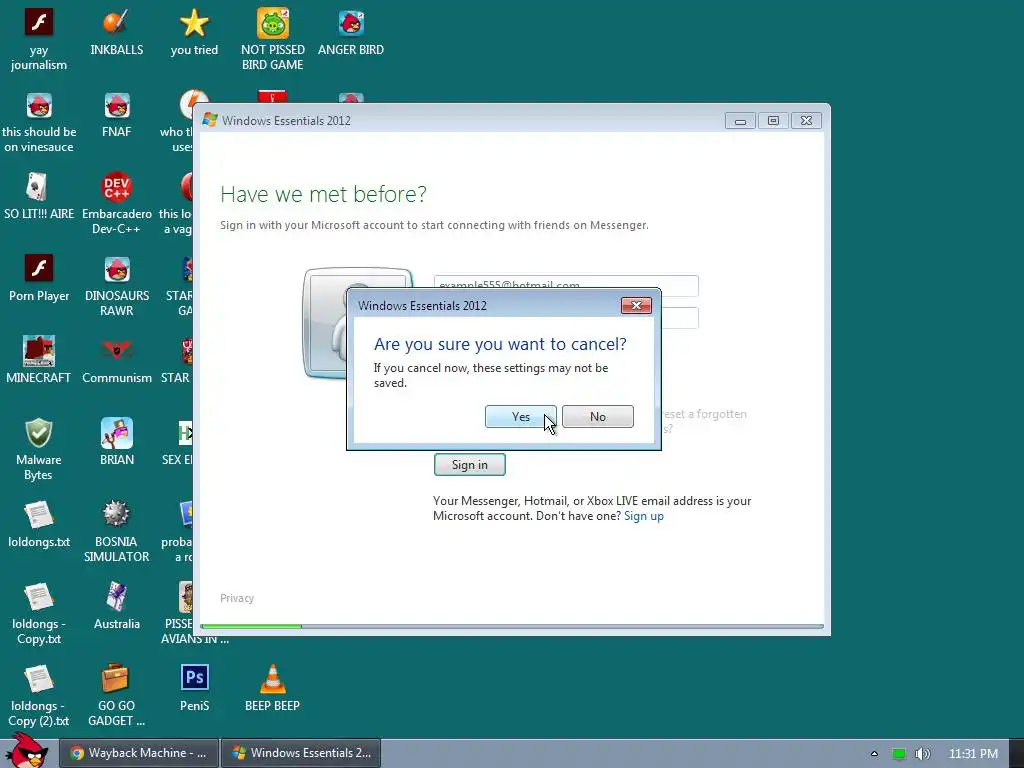Select loldongs - Copy.txt file icon
Image resolution: width=1024 pixels, height=768 pixels.
pos(39,614)
